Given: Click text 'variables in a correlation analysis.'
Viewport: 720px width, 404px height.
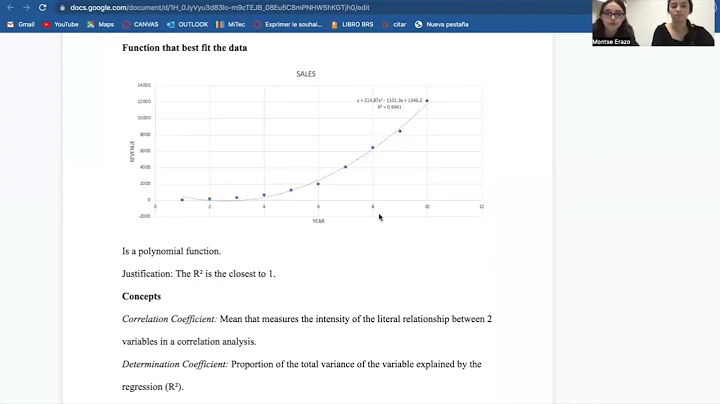Looking at the screenshot, I should 189,342.
